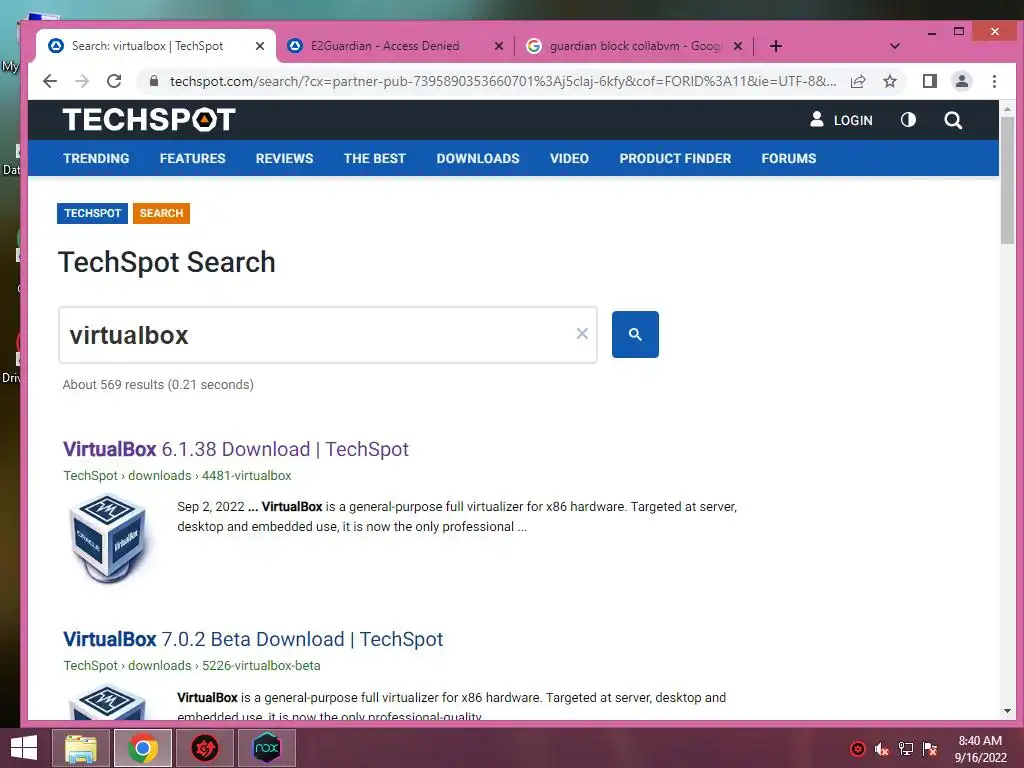
Task: Toggle dark mode contrast icon
Action: click(908, 120)
